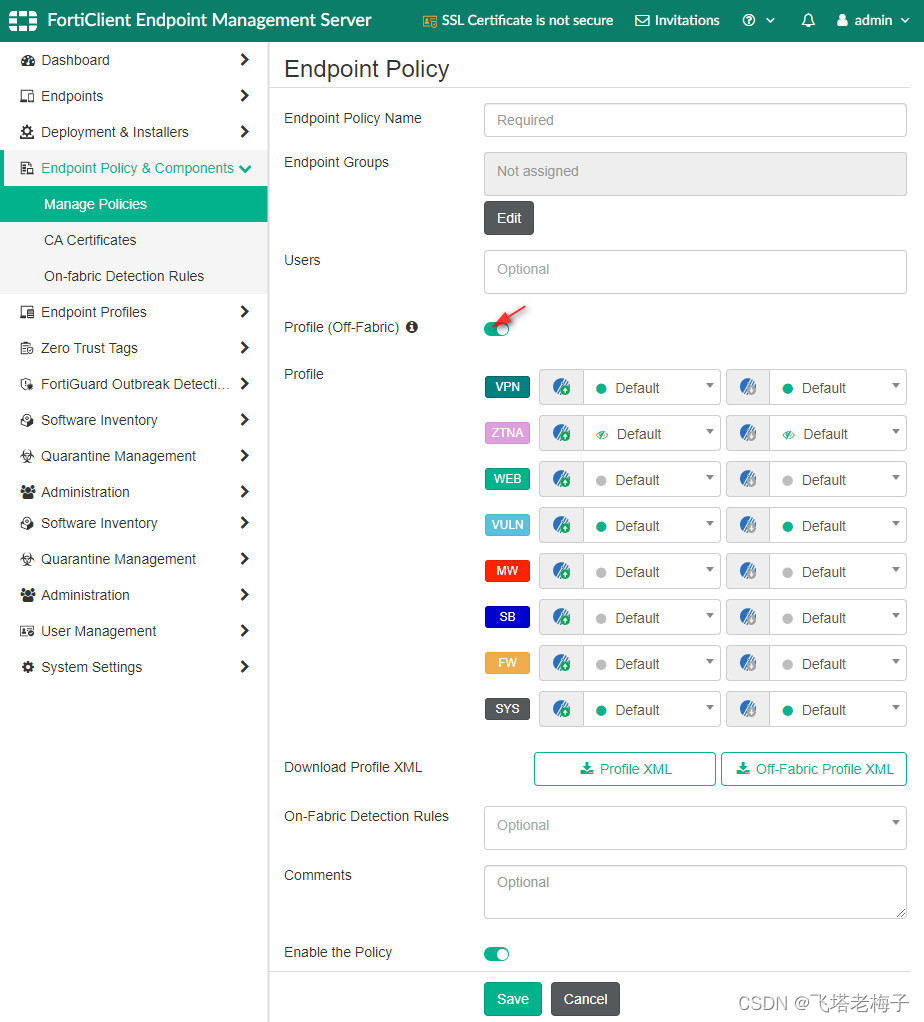Click the off-fabric icon in WEB row
This screenshot has width=924, height=1022.
tap(748, 480)
